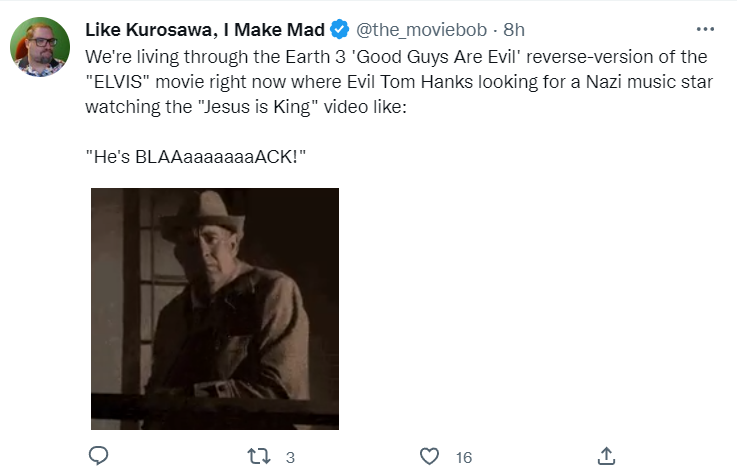
Task: Click the retweet arrows icon
Action: pos(257,457)
